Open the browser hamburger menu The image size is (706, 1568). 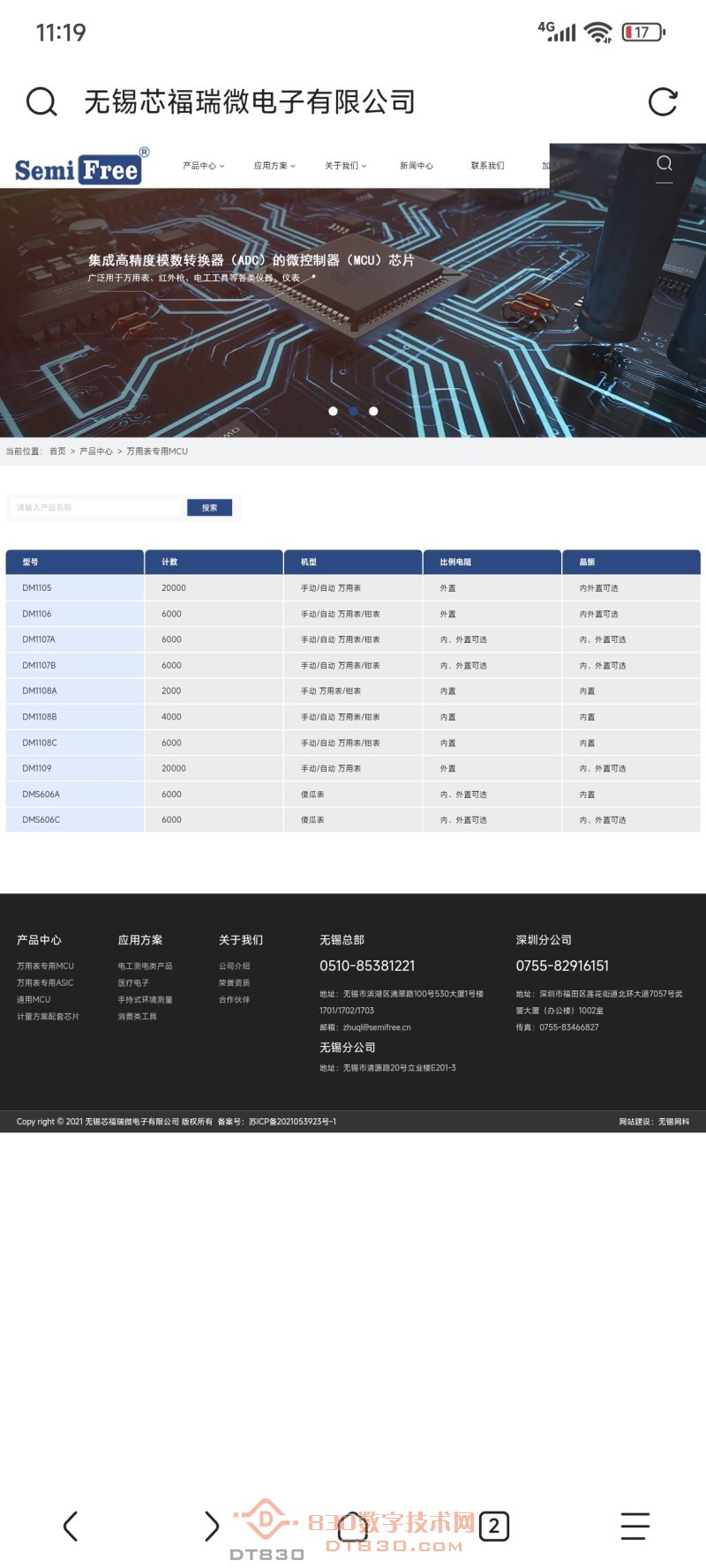[x=635, y=1526]
